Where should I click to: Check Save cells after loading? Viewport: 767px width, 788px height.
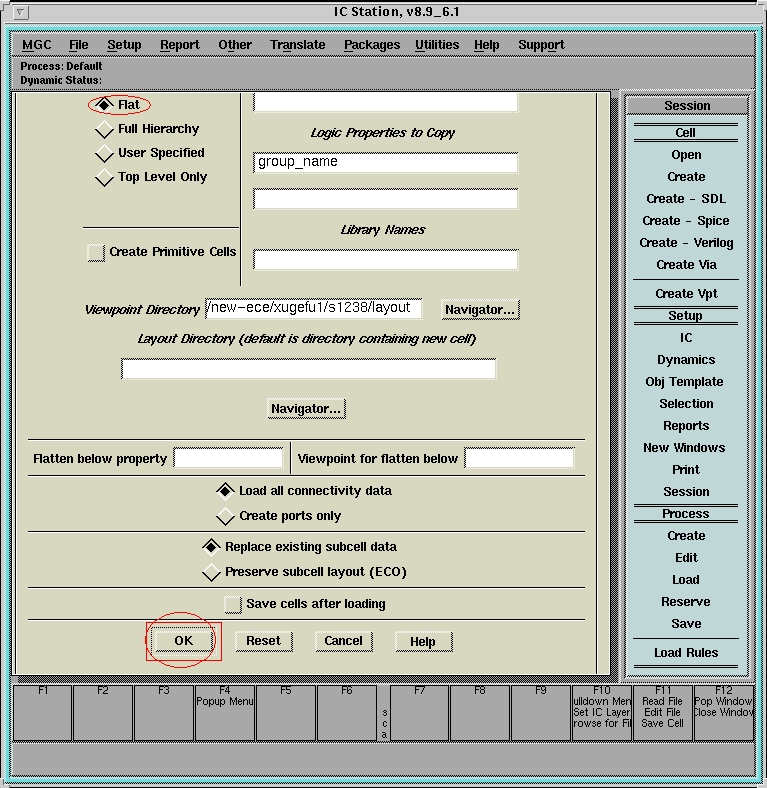click(233, 605)
